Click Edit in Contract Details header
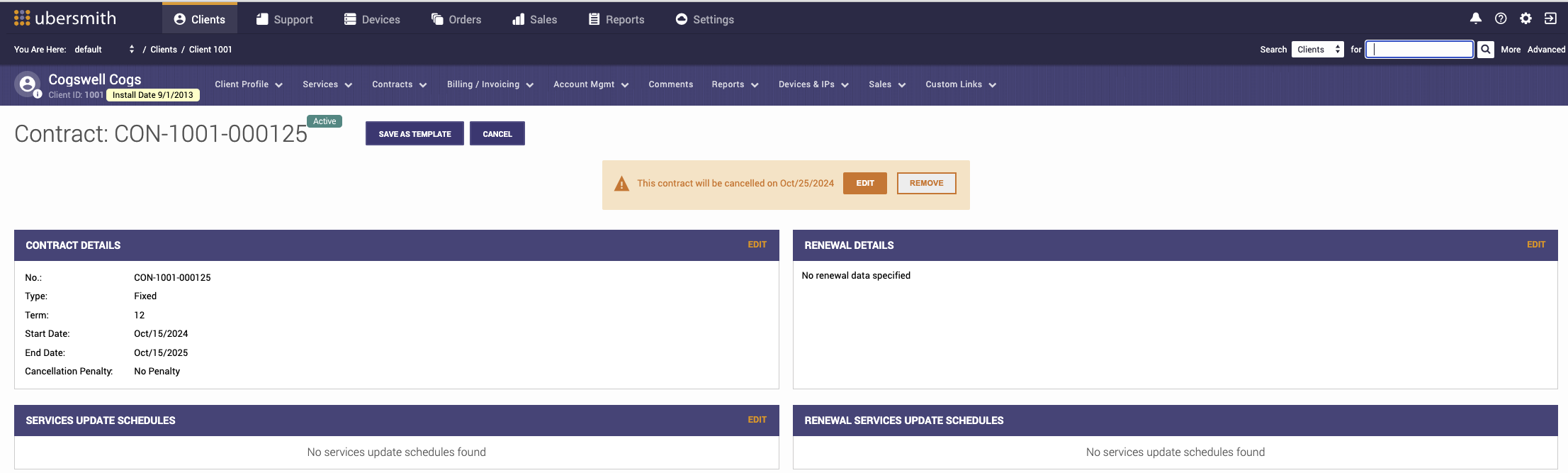Viewport: 1568px width, 473px height. pos(757,245)
